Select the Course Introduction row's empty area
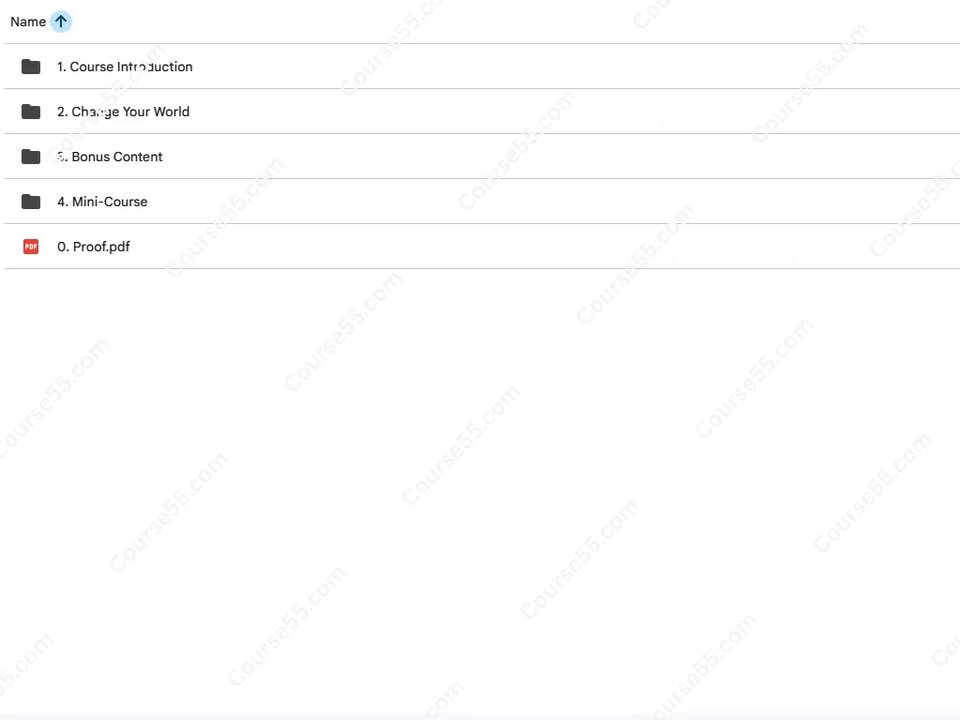The width and height of the screenshot is (960, 720). pyautogui.click(x=576, y=66)
